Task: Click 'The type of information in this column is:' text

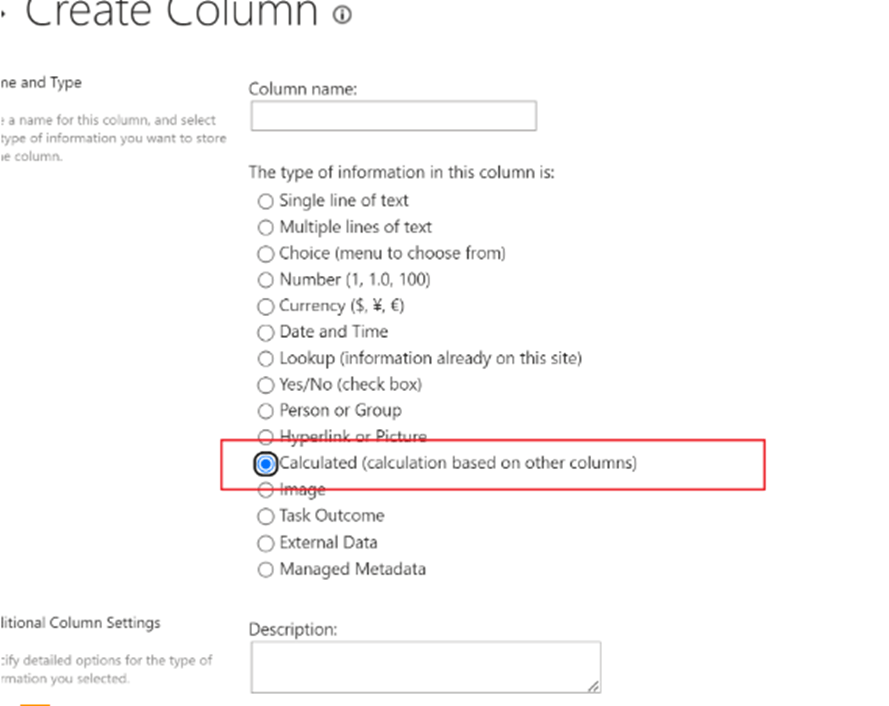Action: click(x=401, y=172)
